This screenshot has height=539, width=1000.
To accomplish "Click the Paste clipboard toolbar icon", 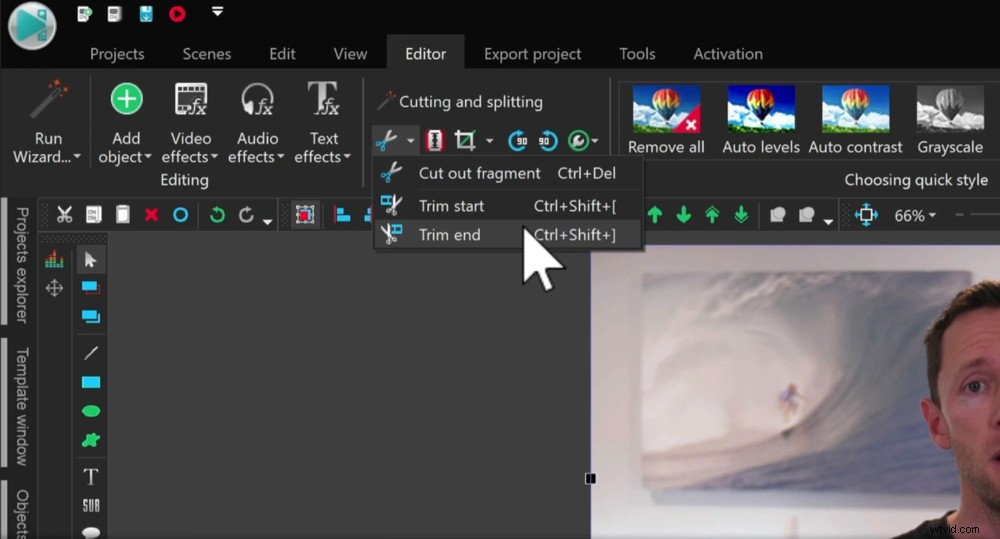I will click(122, 215).
